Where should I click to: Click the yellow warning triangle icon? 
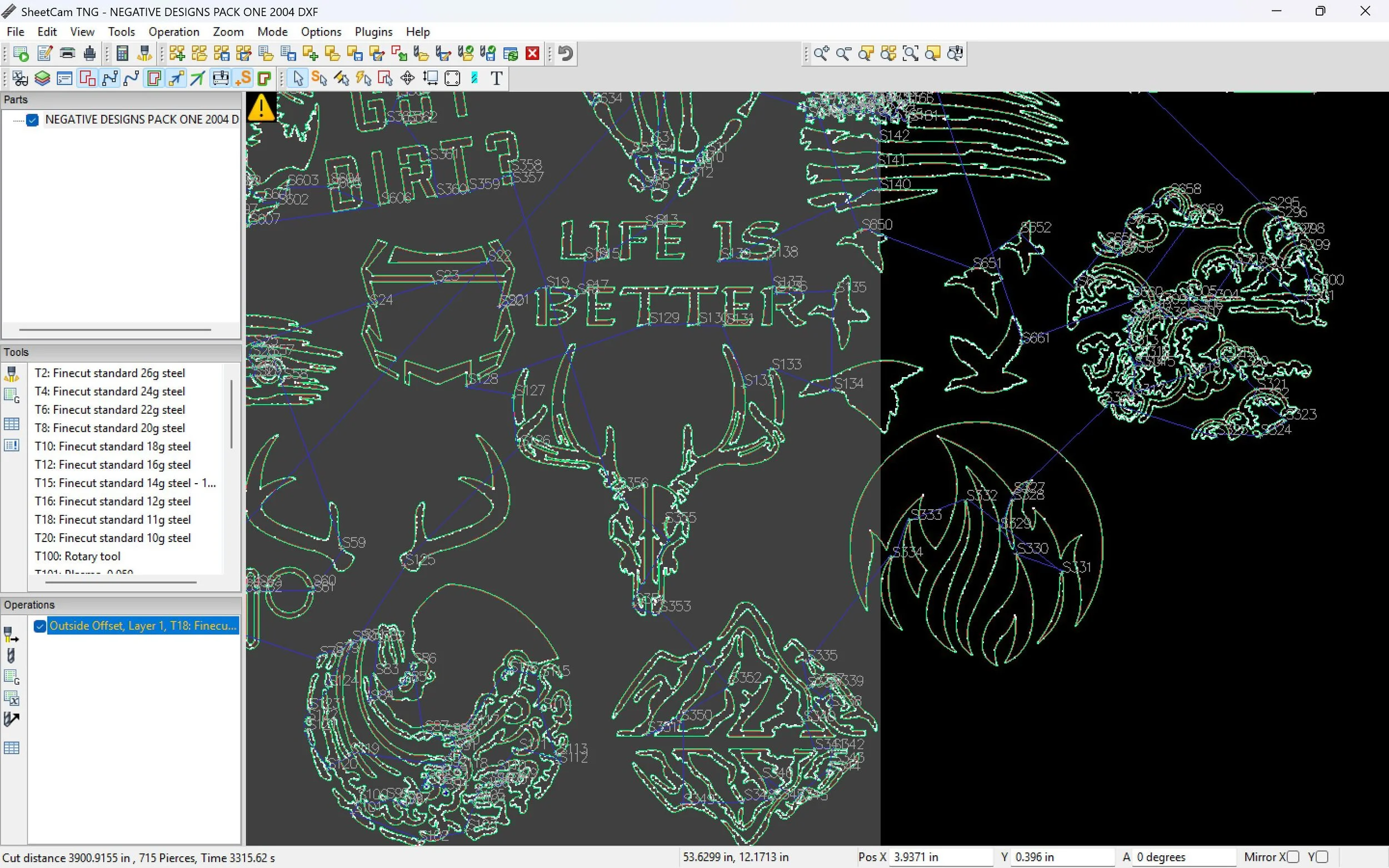pyautogui.click(x=262, y=107)
